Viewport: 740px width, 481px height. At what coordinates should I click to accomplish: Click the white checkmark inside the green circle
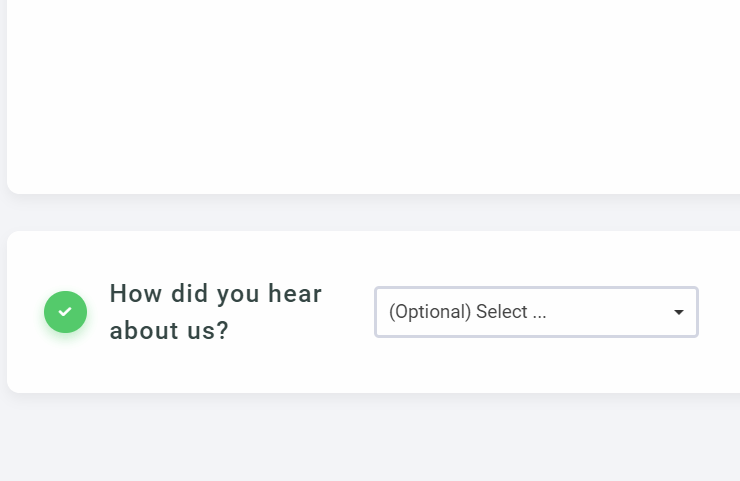pos(65,312)
